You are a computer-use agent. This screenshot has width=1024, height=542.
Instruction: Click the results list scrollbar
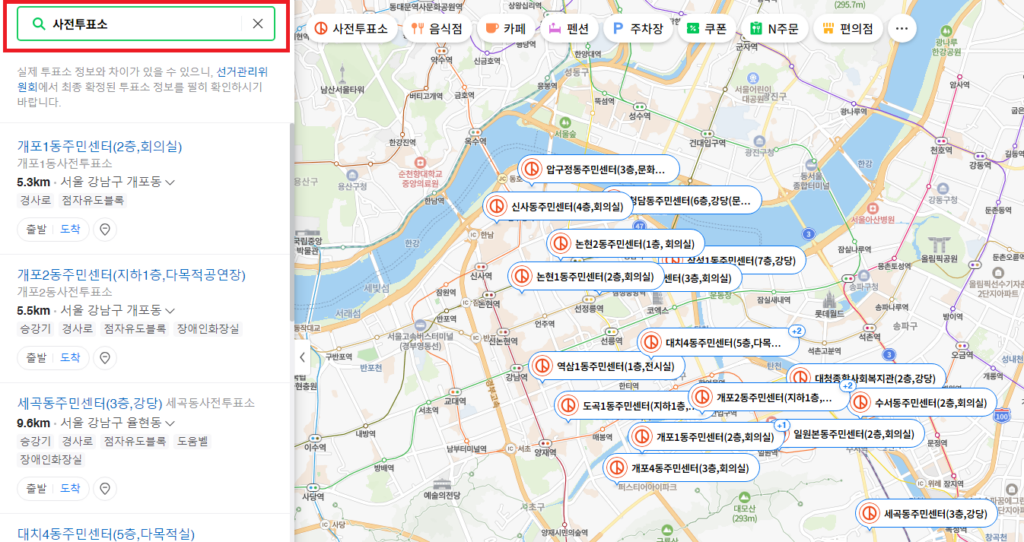click(291, 222)
